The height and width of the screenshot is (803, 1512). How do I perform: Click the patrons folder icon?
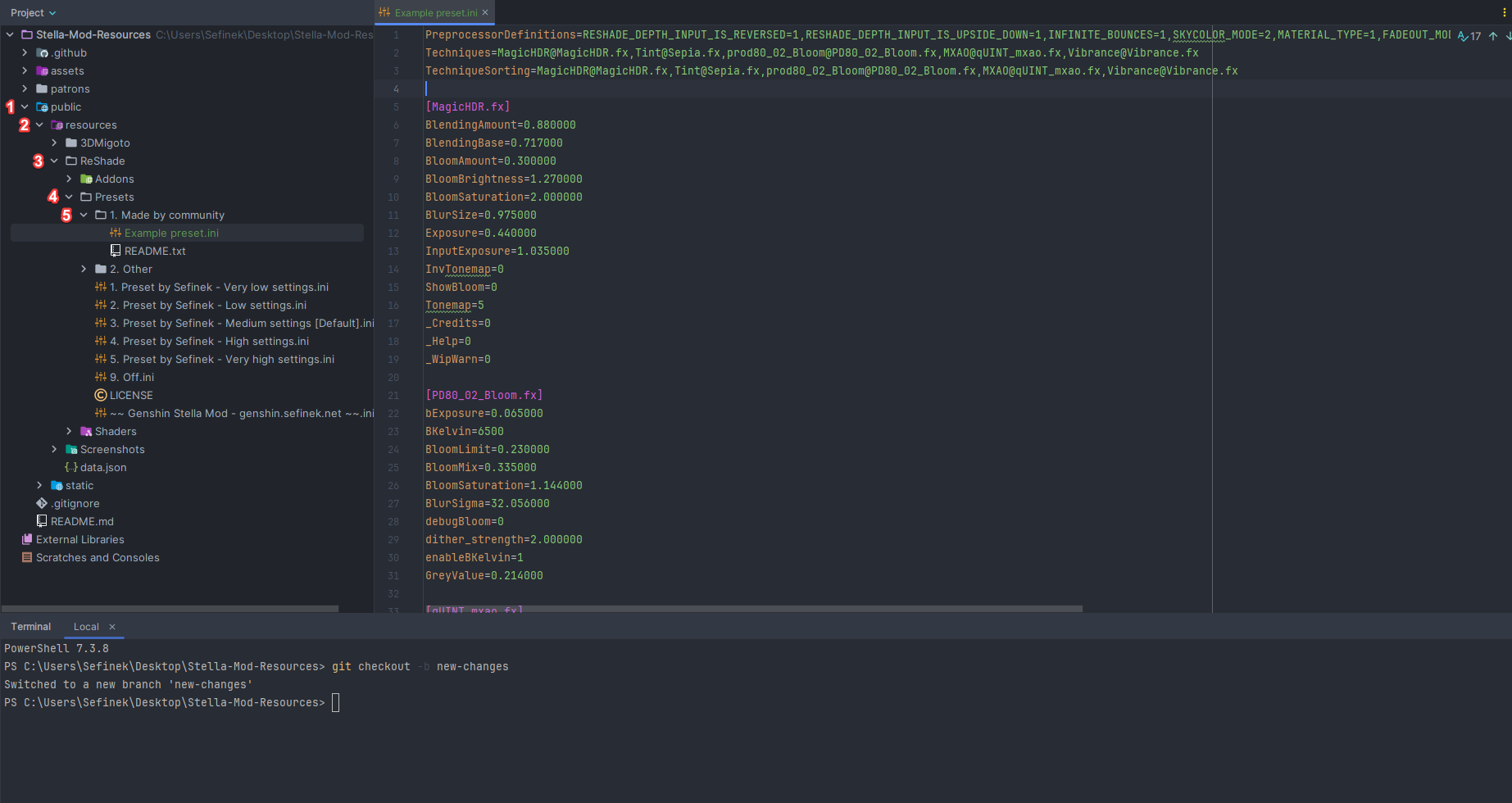[42, 88]
